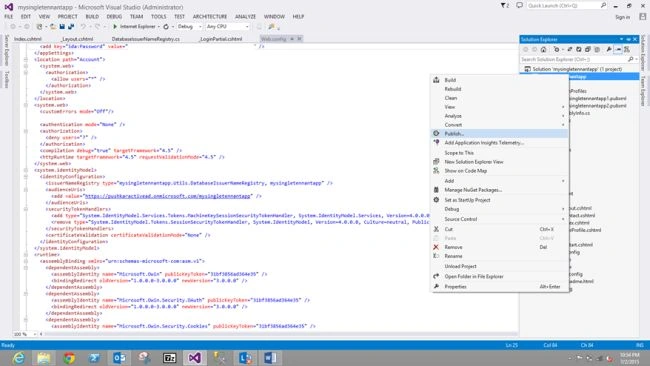Switch to the Index.cshtml tab
Viewport: 650px width, 366px height.
28,39
